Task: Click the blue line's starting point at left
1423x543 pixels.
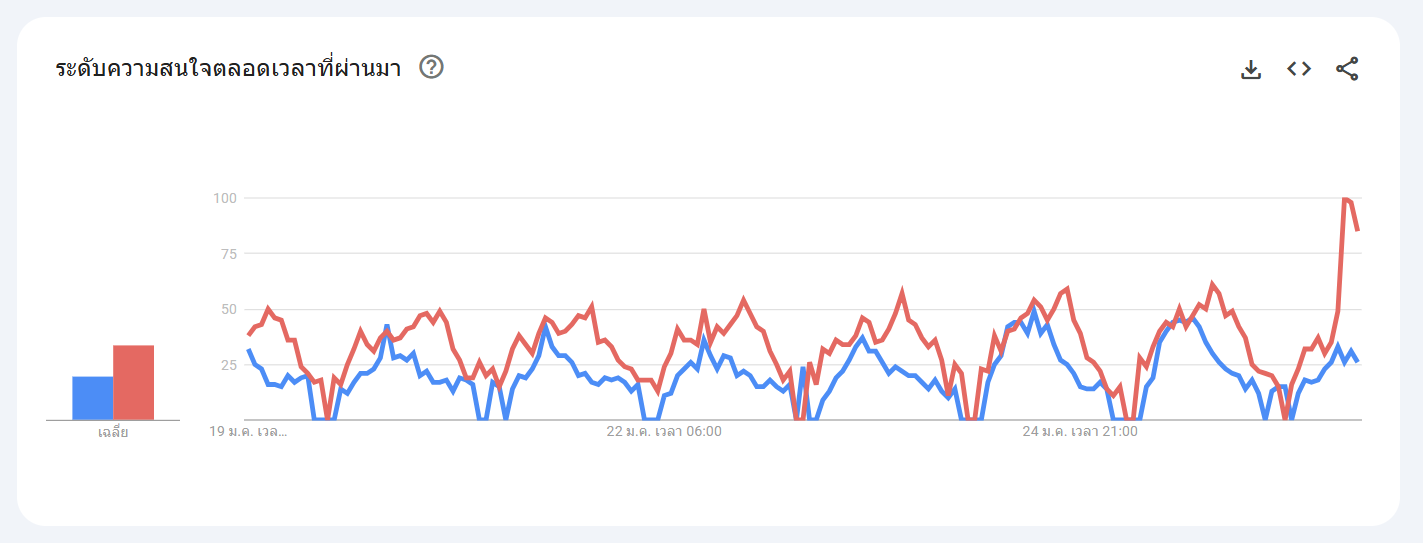Action: coord(248,350)
